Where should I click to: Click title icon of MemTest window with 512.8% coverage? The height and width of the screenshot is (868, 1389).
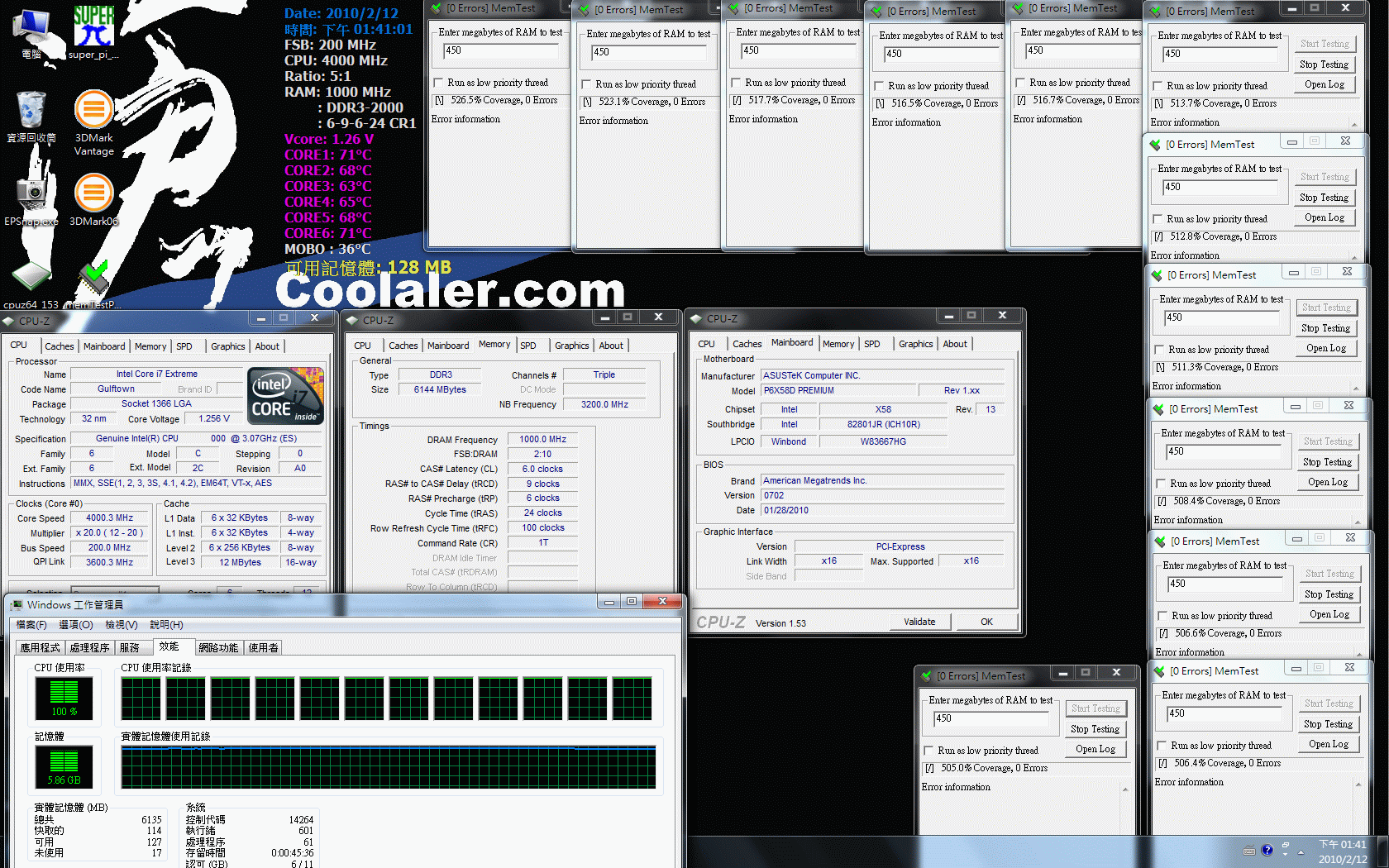tap(1156, 145)
